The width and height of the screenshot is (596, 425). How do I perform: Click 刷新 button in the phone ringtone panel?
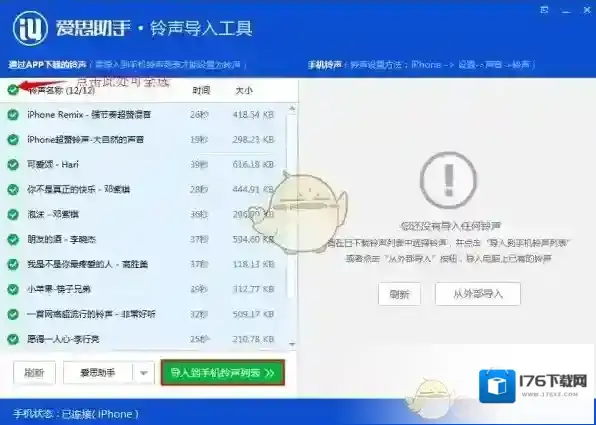pos(399,294)
